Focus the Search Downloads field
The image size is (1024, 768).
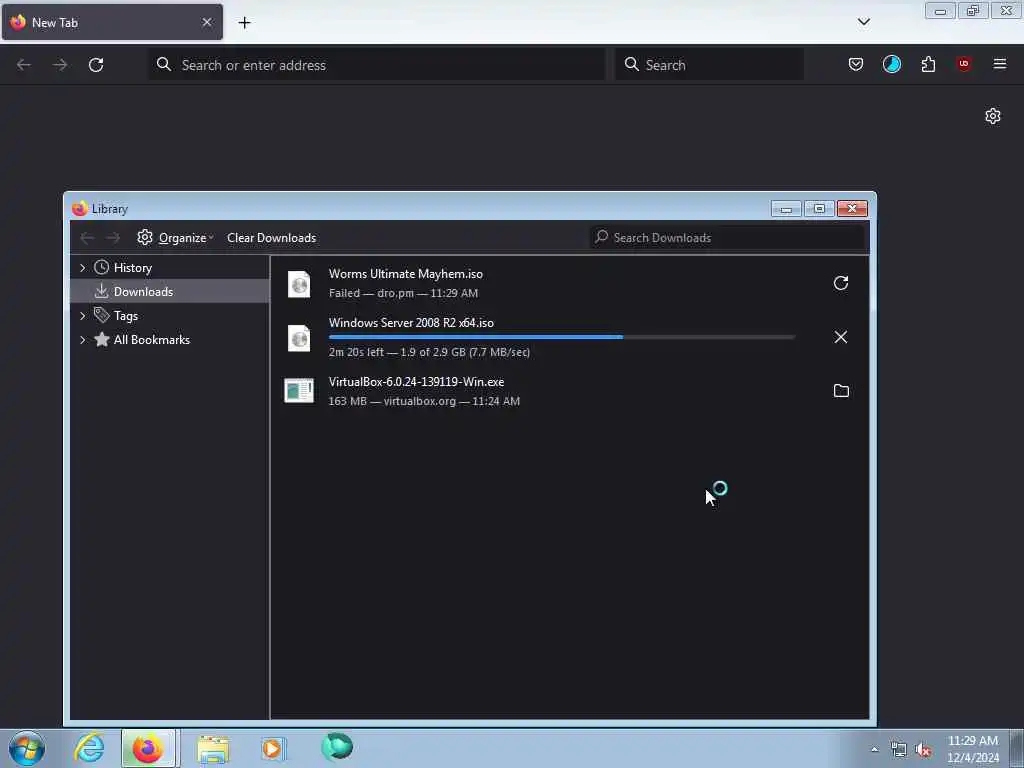click(728, 238)
